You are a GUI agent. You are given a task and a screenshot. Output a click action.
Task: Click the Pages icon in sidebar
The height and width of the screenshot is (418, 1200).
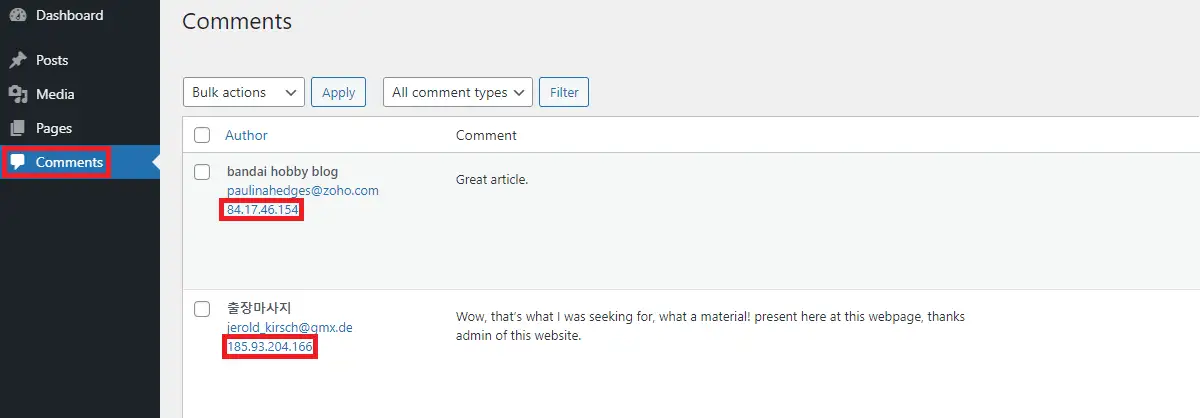[x=18, y=128]
